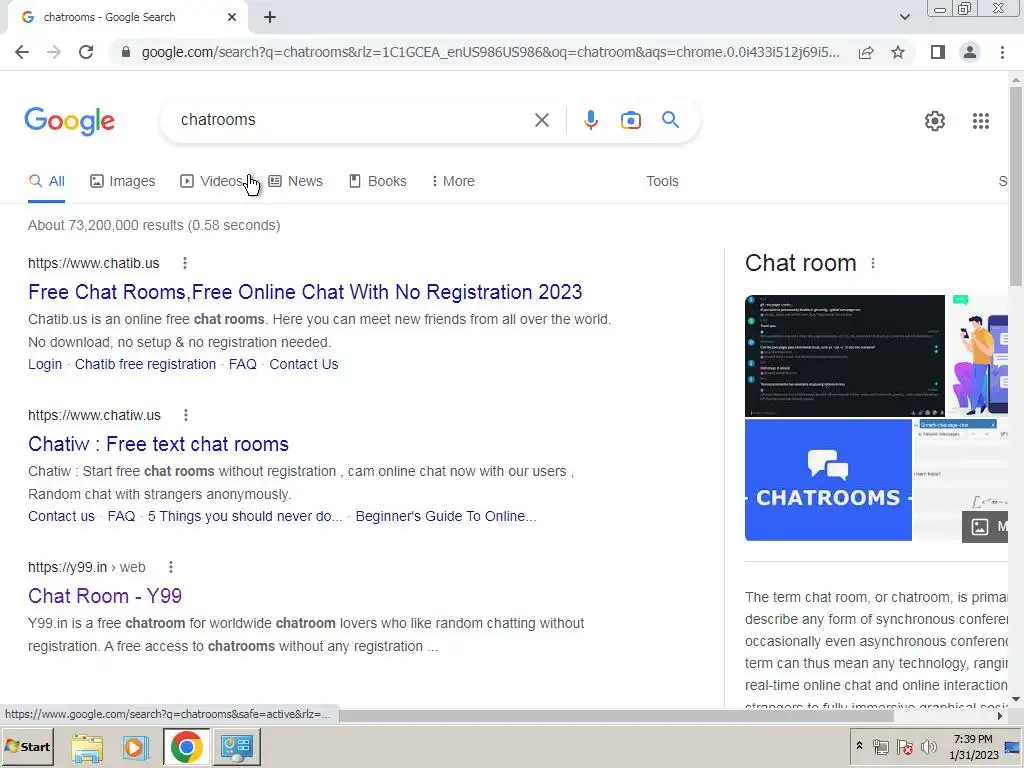Submit search with magnifier icon

[x=670, y=120]
